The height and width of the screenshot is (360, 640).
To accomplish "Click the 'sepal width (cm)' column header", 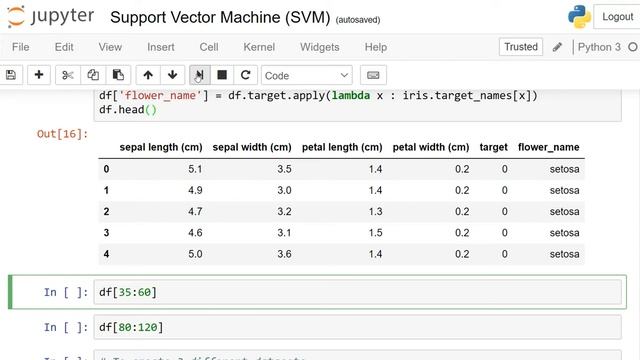I will [x=252, y=147].
